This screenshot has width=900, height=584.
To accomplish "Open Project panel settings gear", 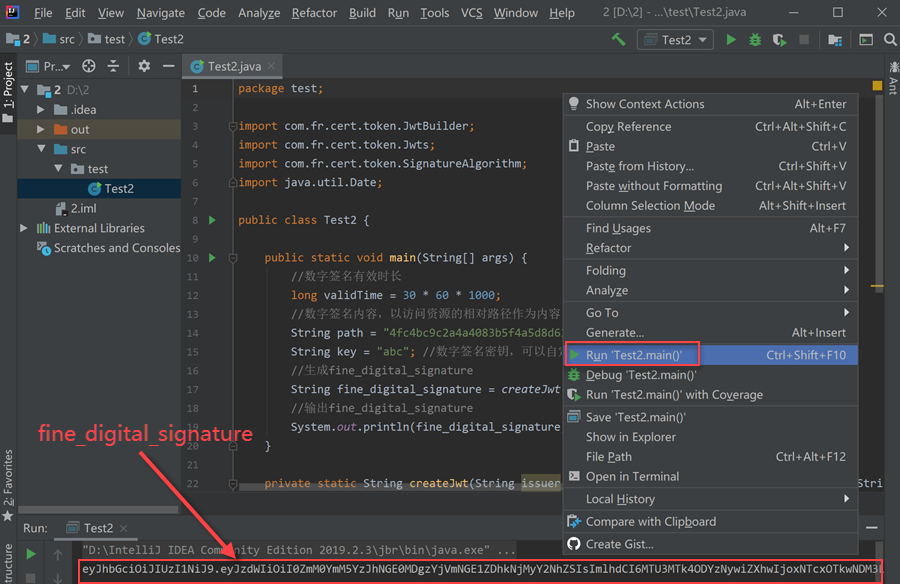I will 144,66.
